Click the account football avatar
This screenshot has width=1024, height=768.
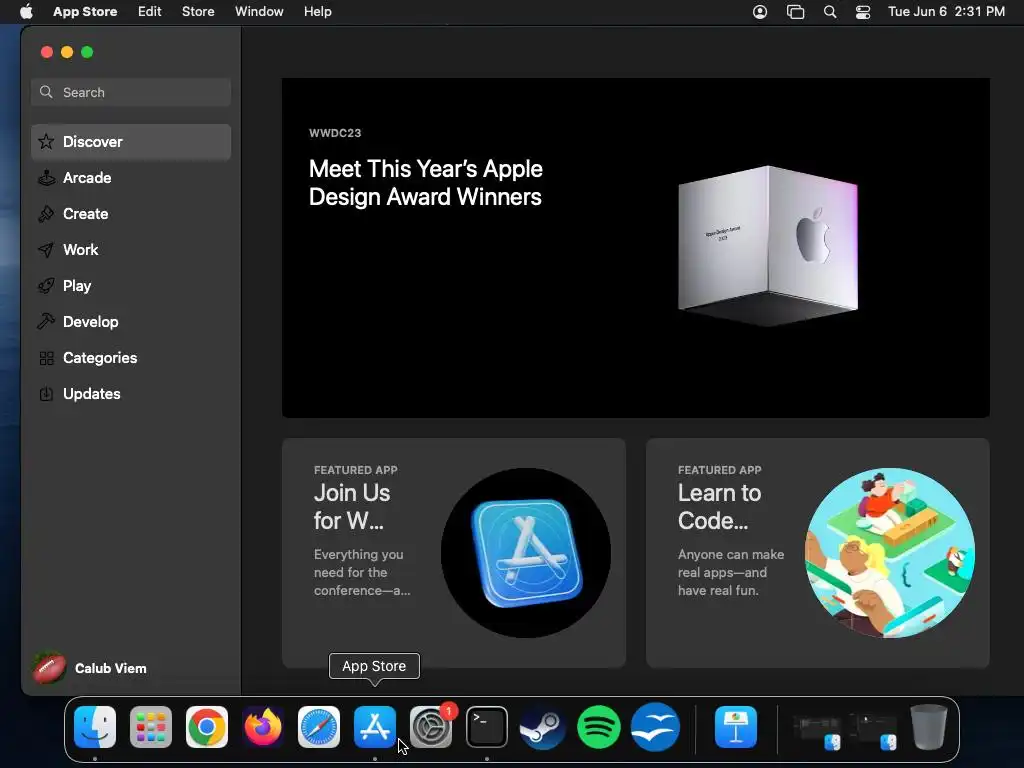[x=50, y=668]
